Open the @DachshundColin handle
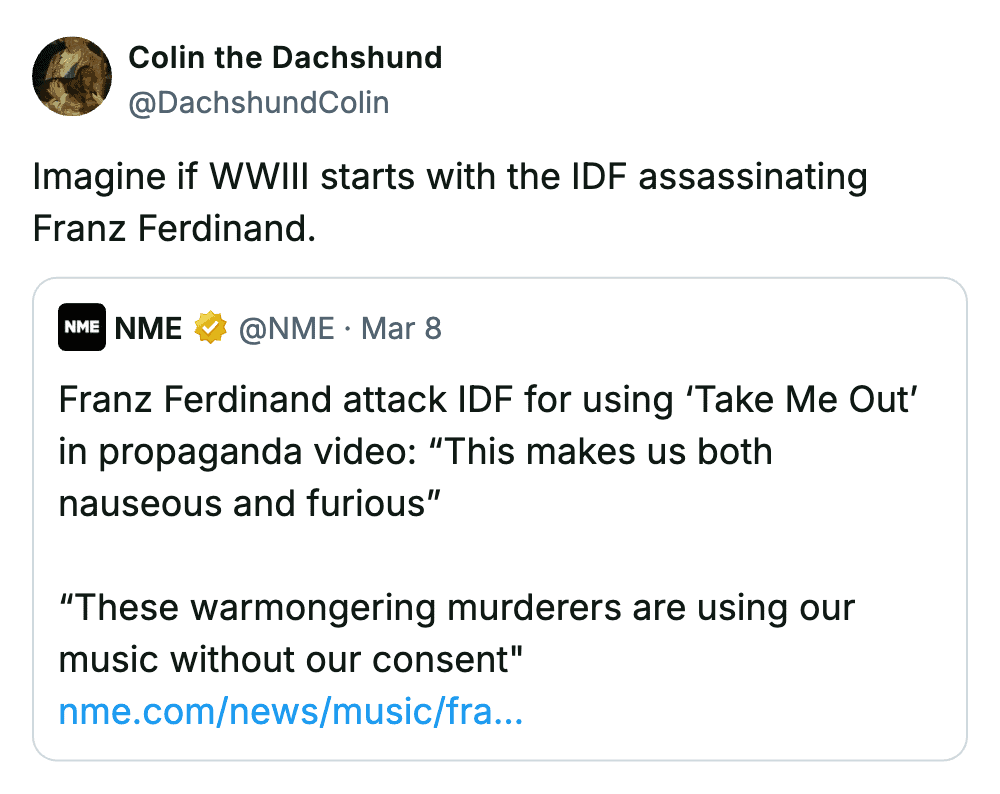The image size is (1000, 794). pyautogui.click(x=258, y=103)
